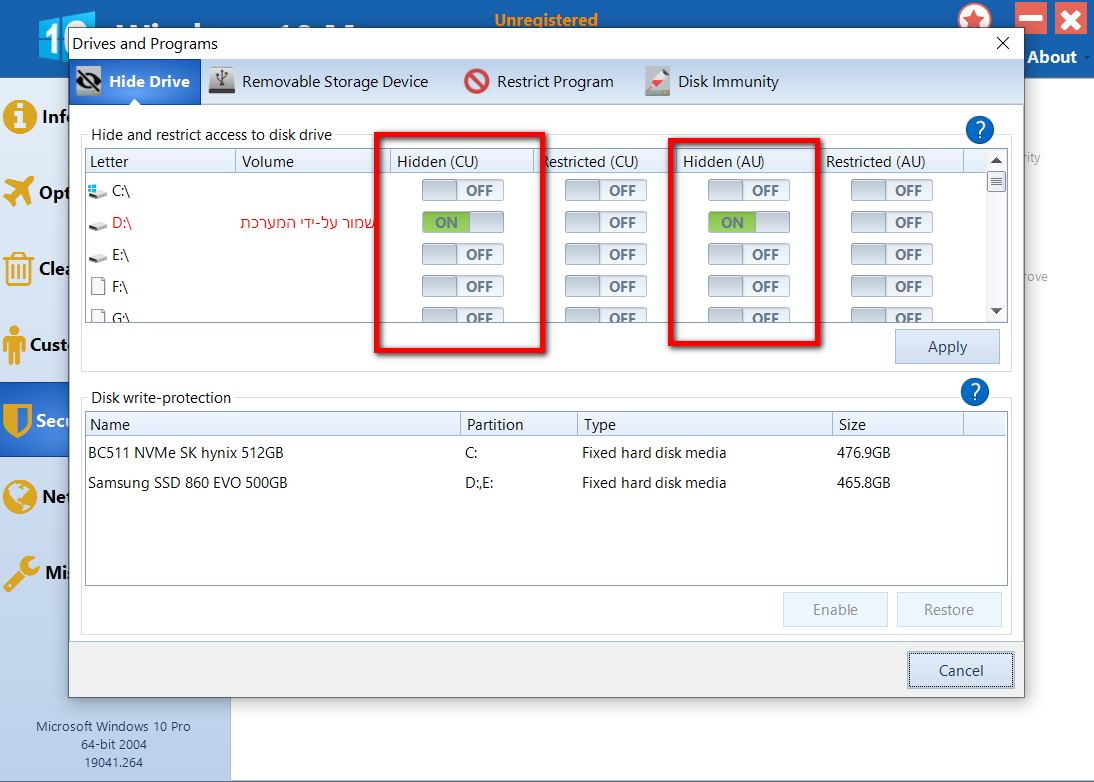This screenshot has height=782, width=1094.
Task: Click the D:\ drive icon
Action: coord(98,224)
